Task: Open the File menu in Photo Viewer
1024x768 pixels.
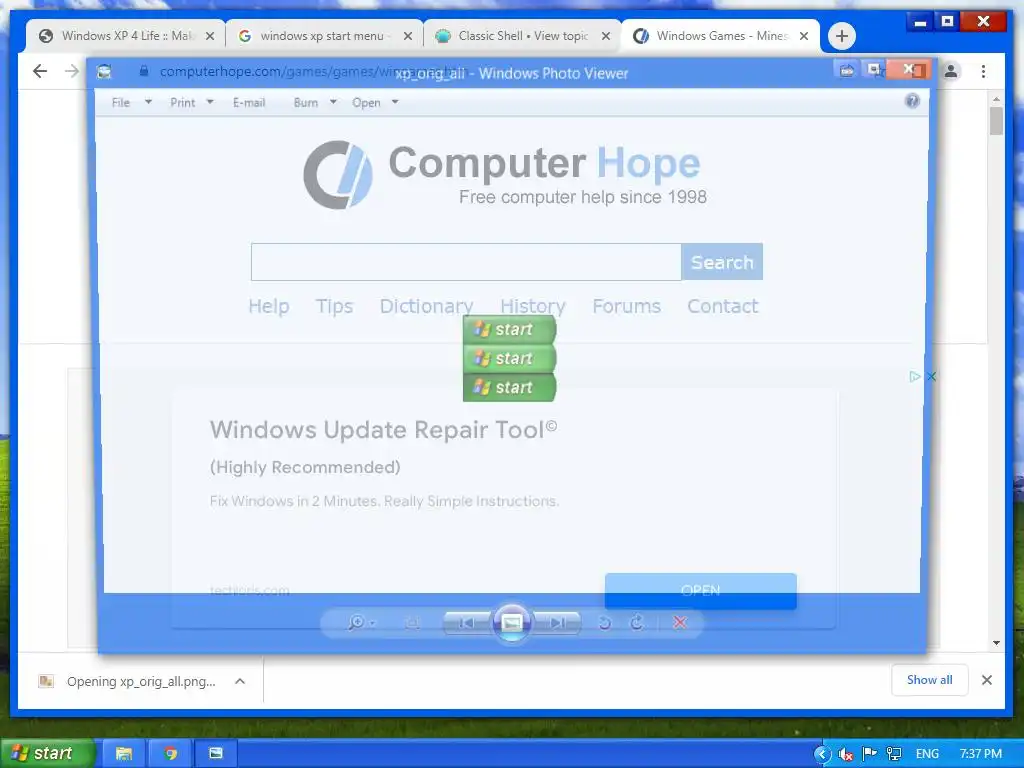Action: [x=121, y=103]
